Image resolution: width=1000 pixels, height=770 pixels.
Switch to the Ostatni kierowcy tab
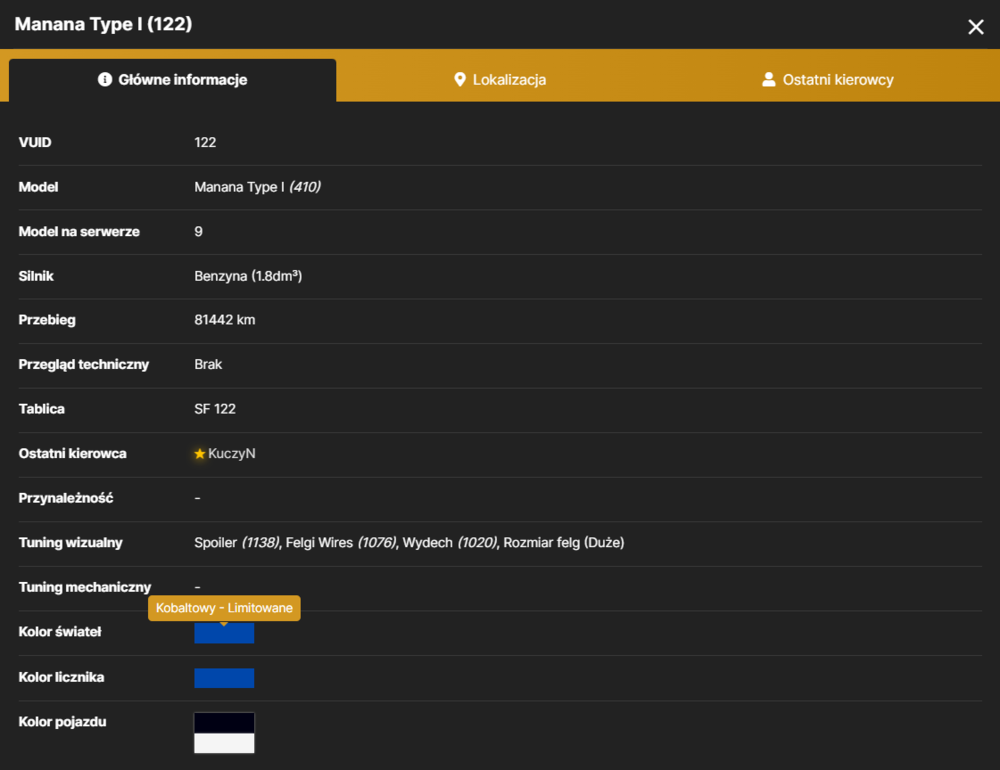828,80
